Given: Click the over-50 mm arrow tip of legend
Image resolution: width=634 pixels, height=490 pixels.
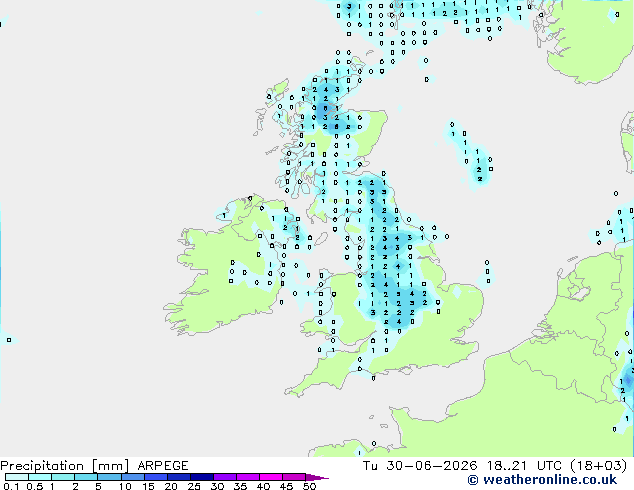Looking at the screenshot, I should 317,477.
